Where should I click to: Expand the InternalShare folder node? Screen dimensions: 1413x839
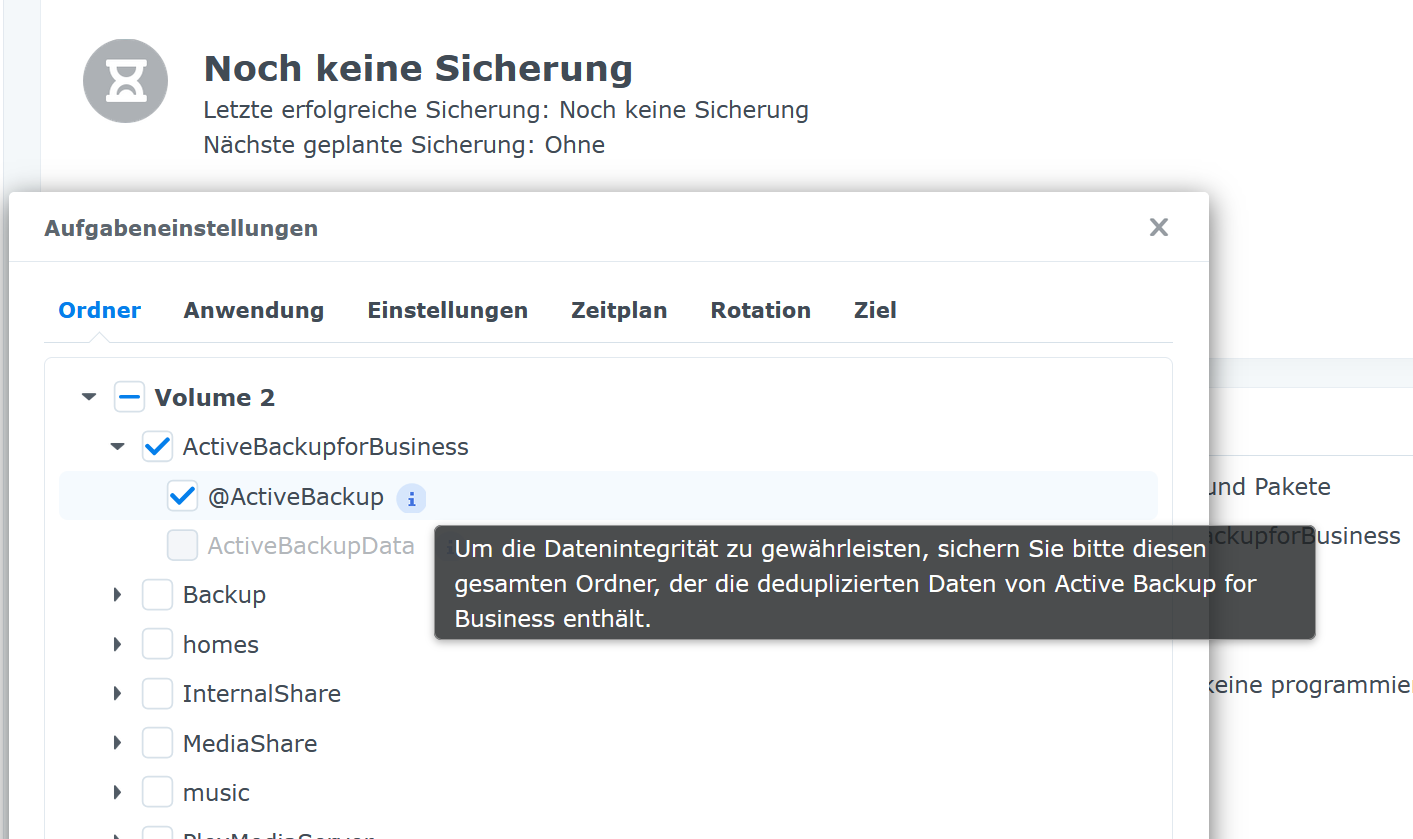pos(117,692)
